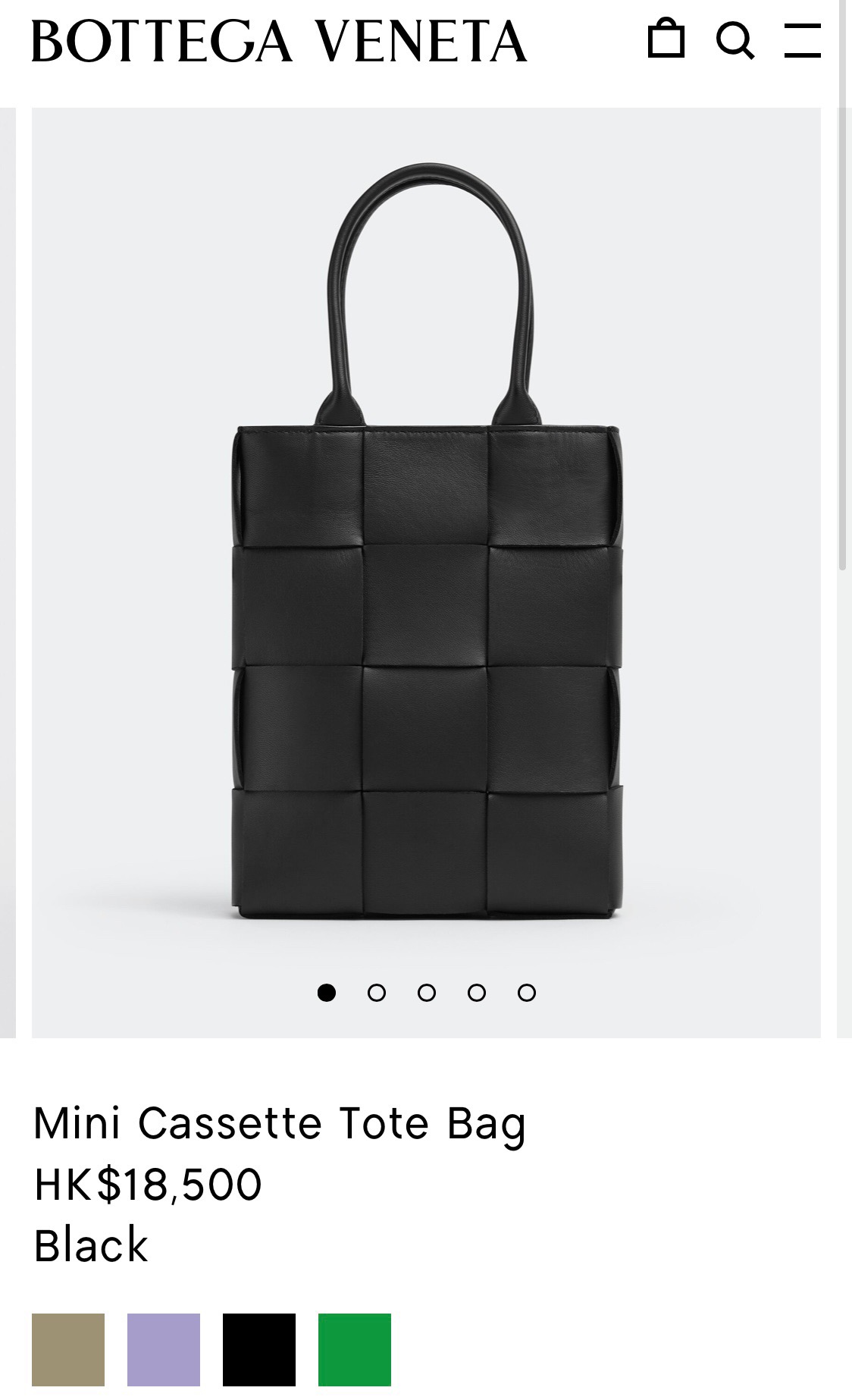Go to Bottega Veneta home logo
This screenshot has width=852, height=1400.
point(279,41)
